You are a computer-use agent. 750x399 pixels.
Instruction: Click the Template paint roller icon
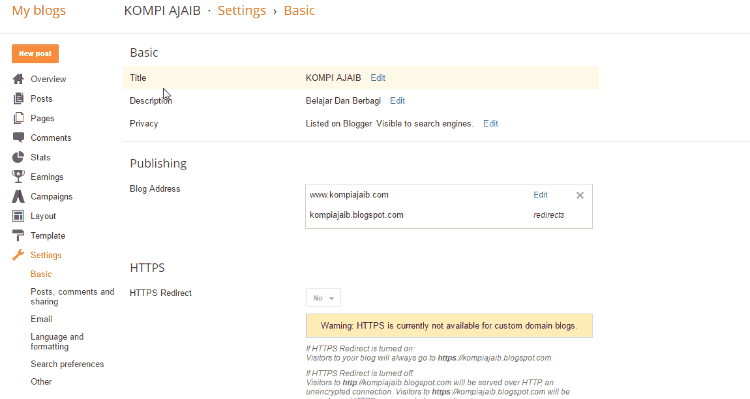pos(18,235)
